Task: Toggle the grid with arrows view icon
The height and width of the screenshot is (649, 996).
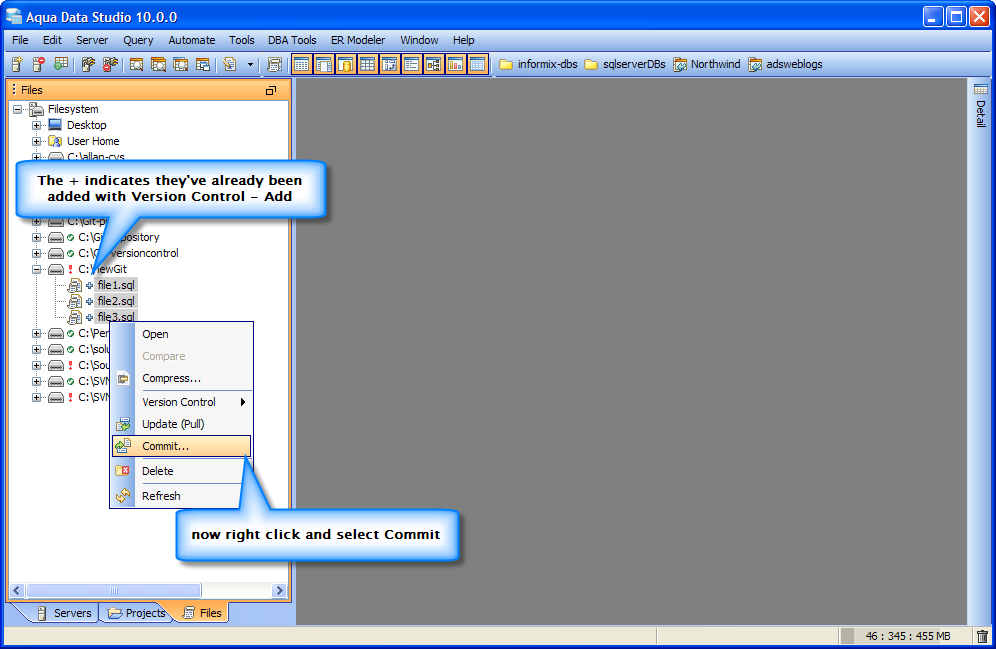Action: coord(389,64)
